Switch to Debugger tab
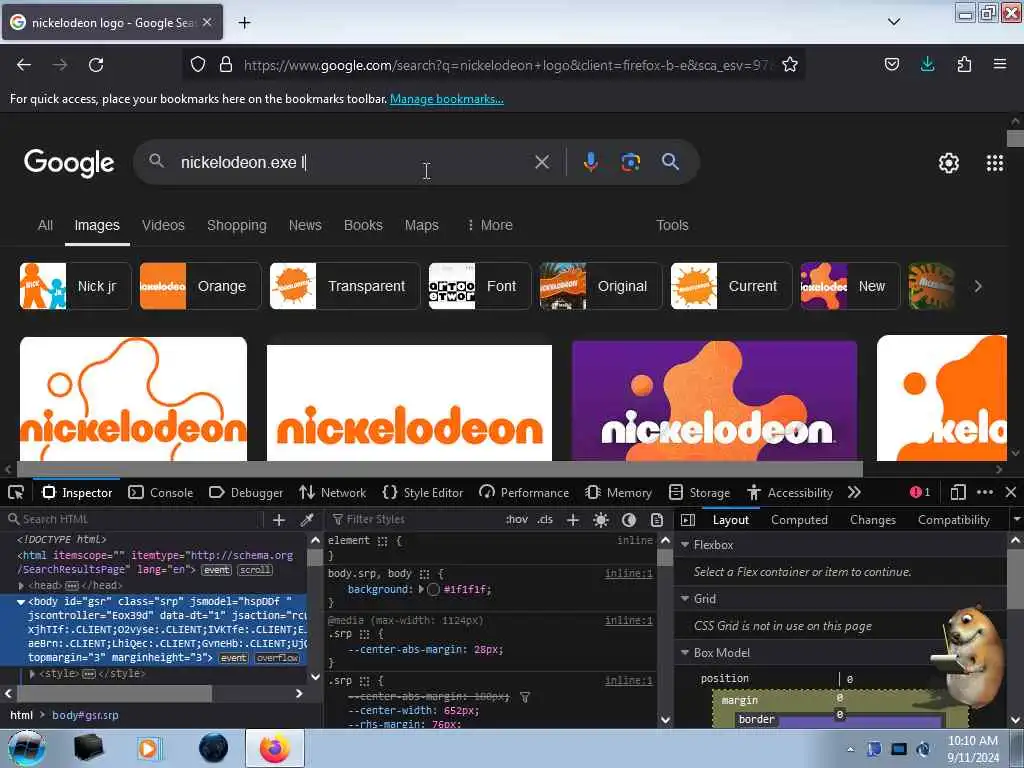The width and height of the screenshot is (1024, 768). 246,492
